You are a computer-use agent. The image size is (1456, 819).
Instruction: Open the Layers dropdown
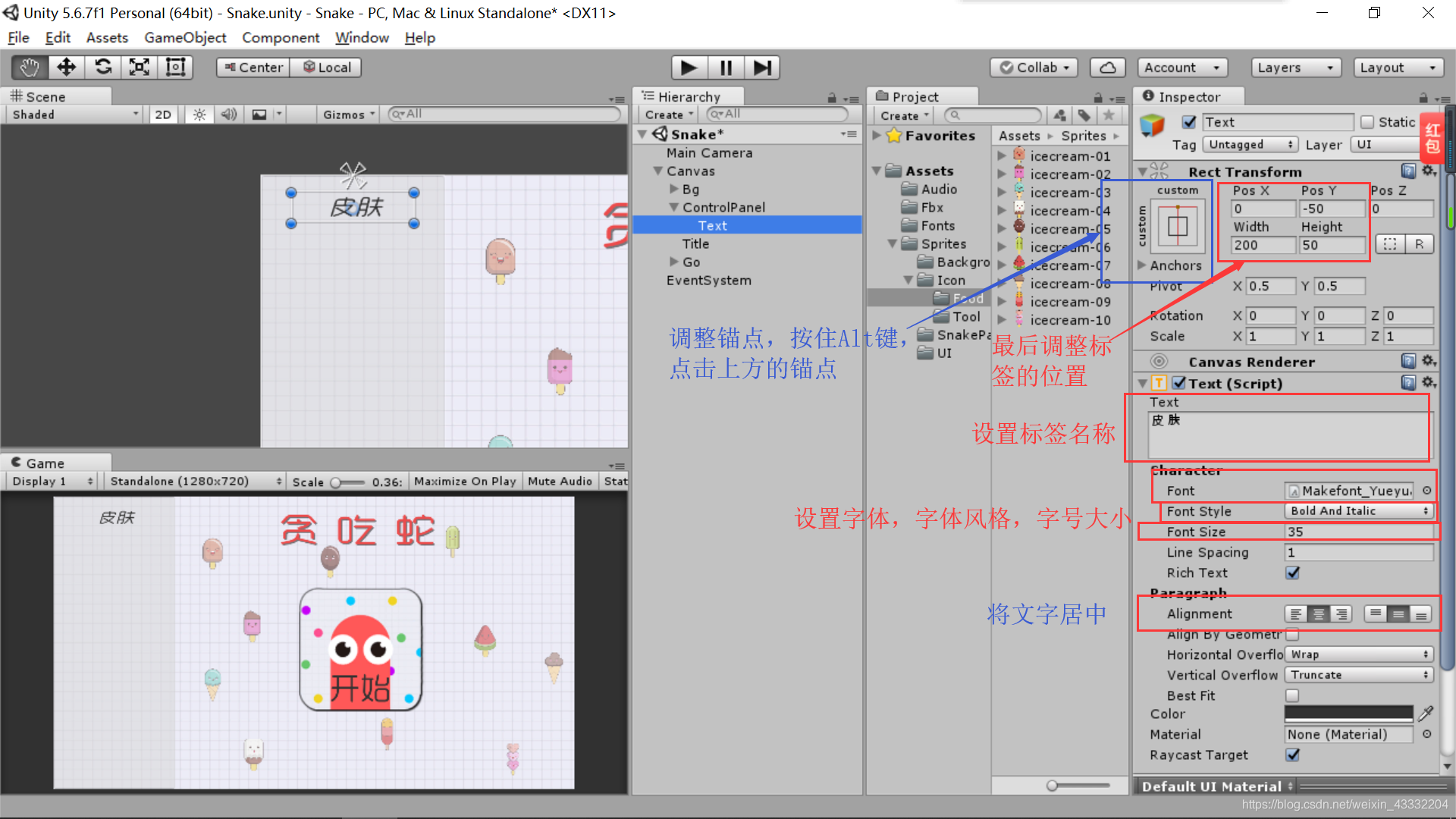[1296, 67]
